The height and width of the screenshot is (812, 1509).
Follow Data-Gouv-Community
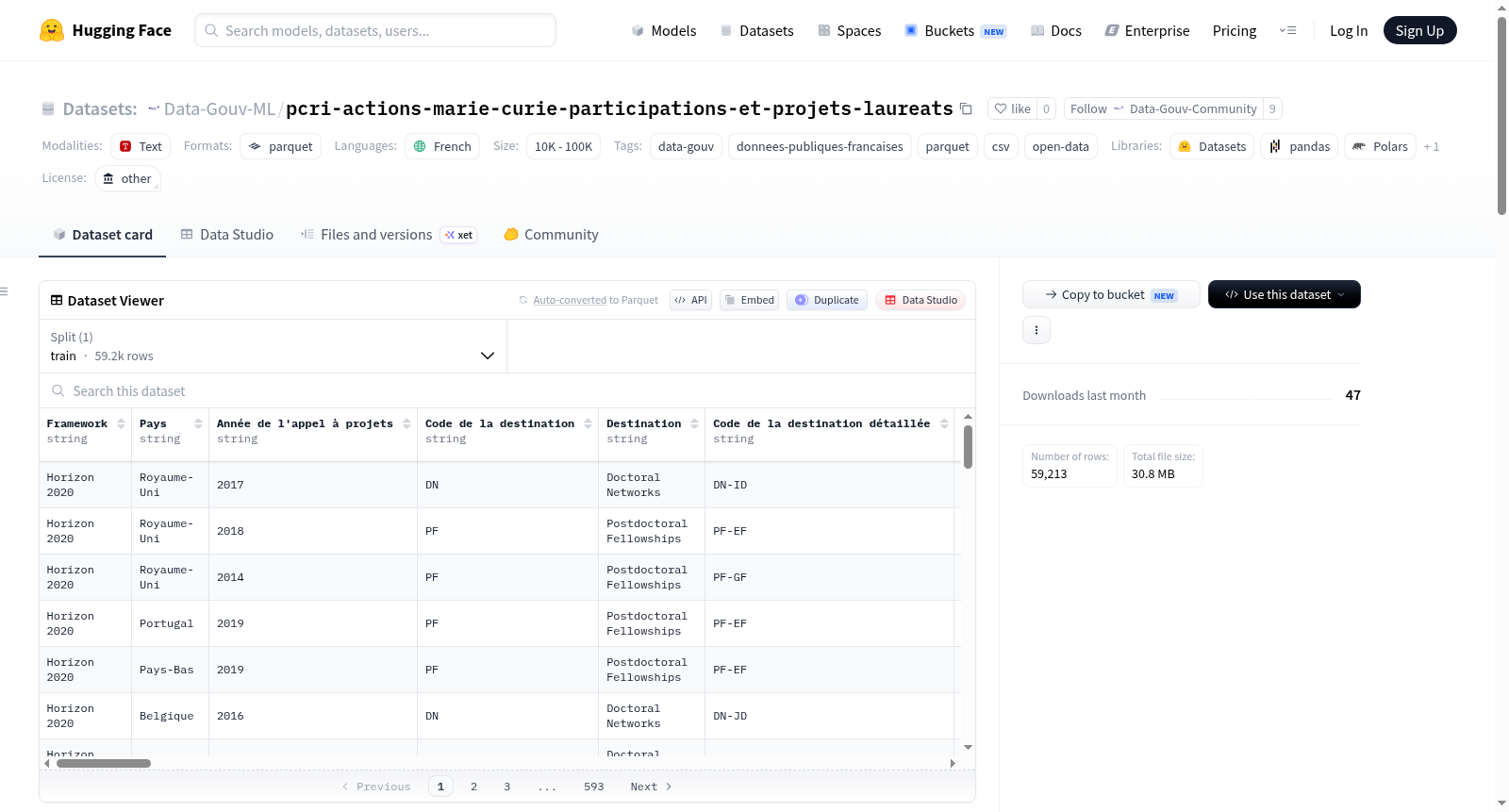(x=1164, y=108)
